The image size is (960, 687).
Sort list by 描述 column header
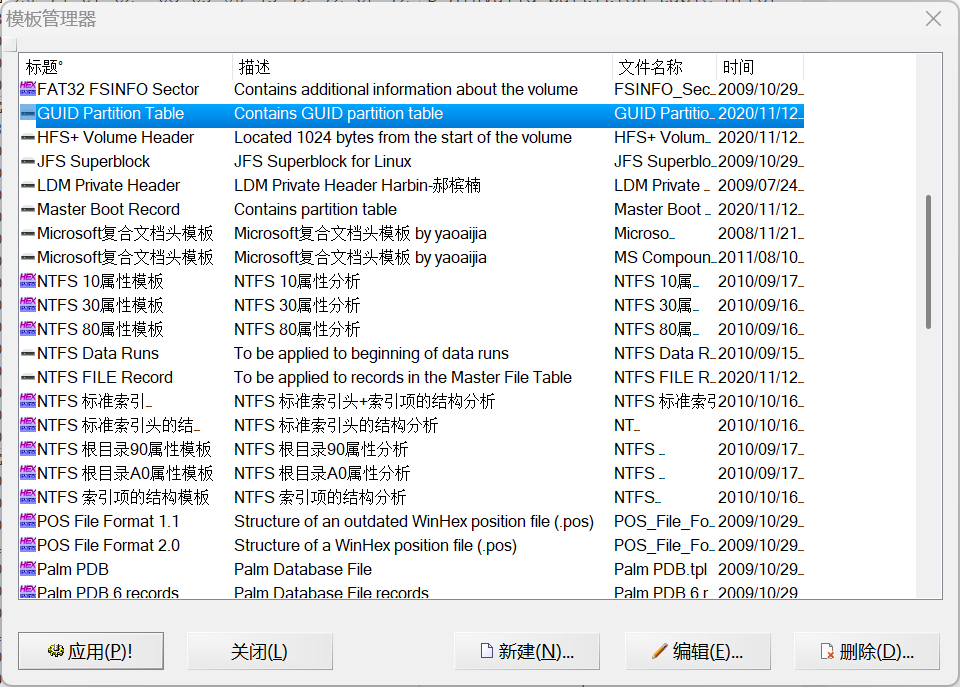(x=422, y=67)
